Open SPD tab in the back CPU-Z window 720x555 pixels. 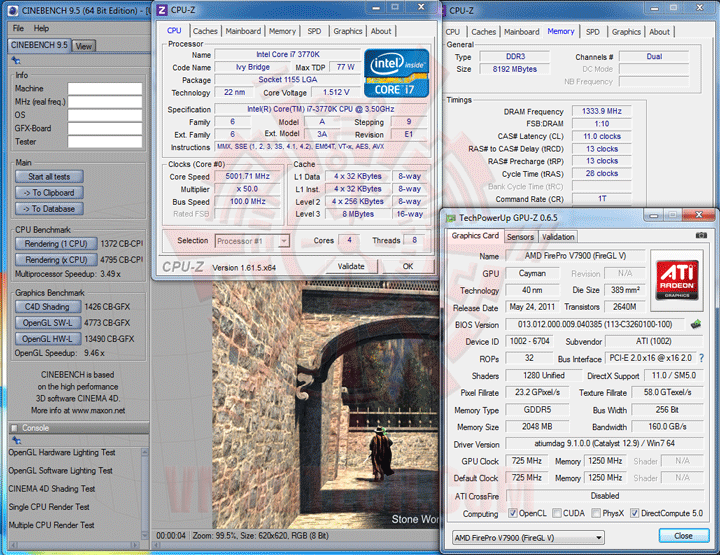click(592, 32)
